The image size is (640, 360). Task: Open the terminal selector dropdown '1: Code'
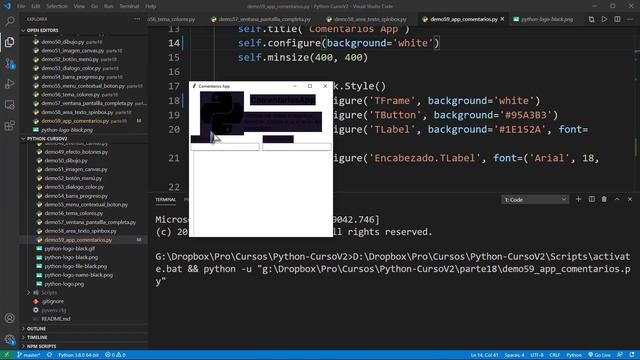pyautogui.click(x=535, y=200)
